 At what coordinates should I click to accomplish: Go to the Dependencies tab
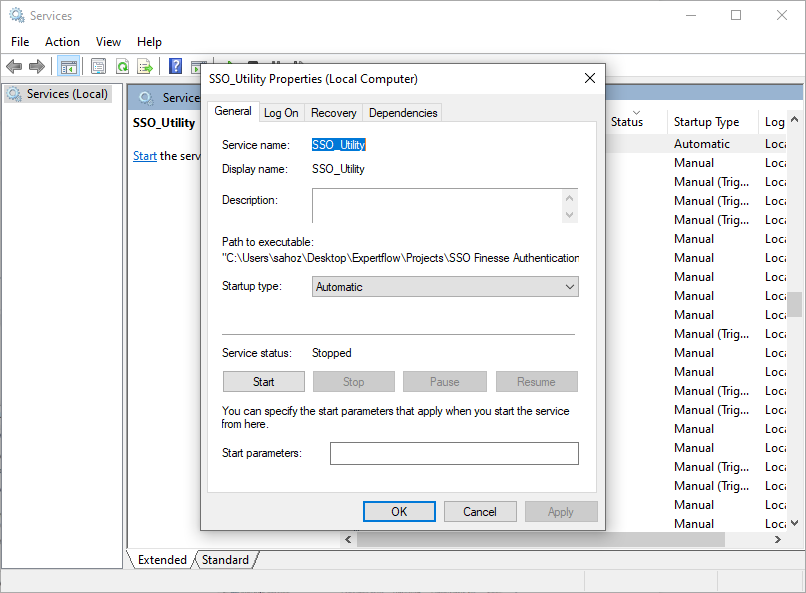403,113
